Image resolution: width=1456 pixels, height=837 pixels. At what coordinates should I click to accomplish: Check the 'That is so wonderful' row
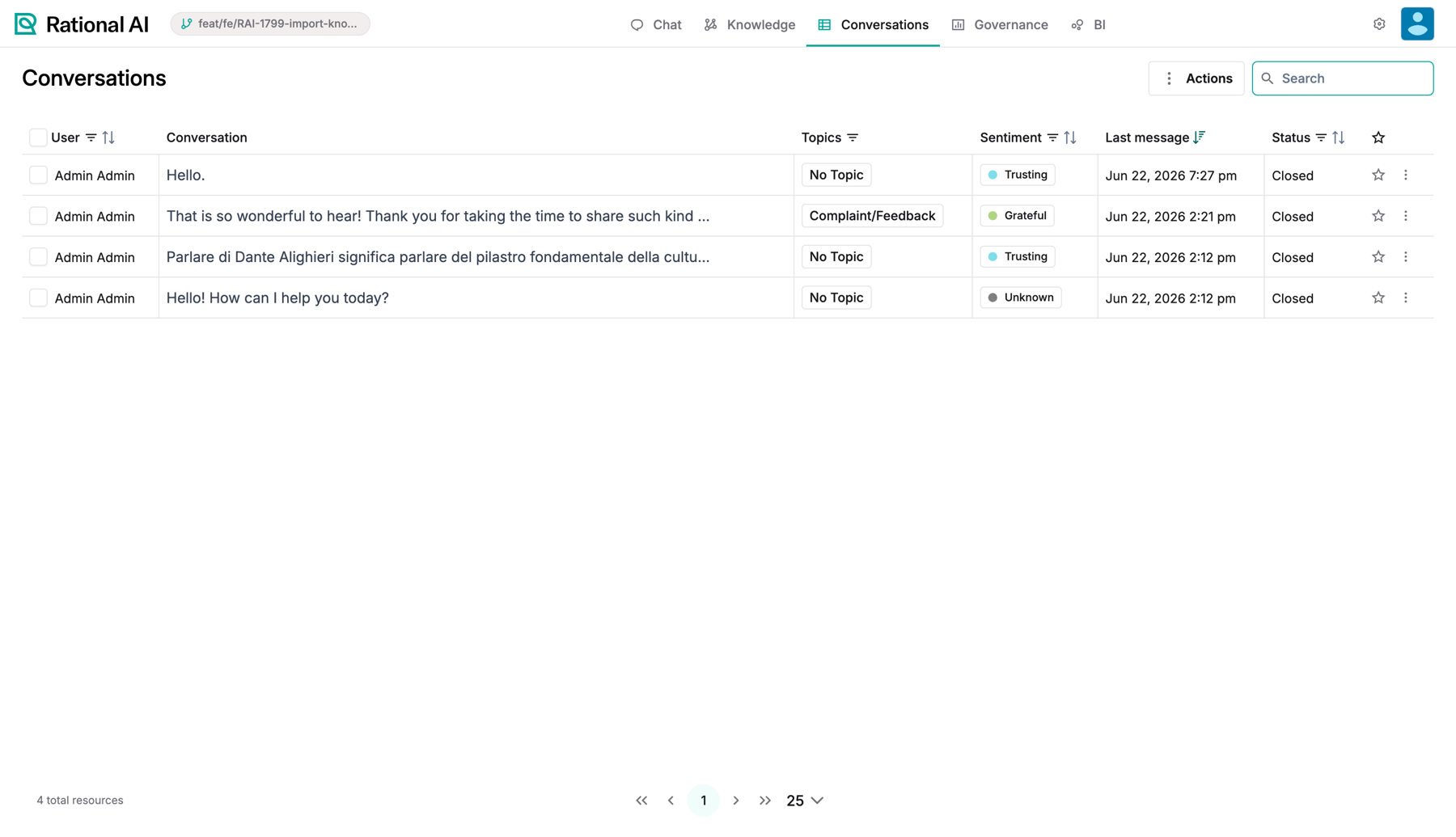(38, 216)
